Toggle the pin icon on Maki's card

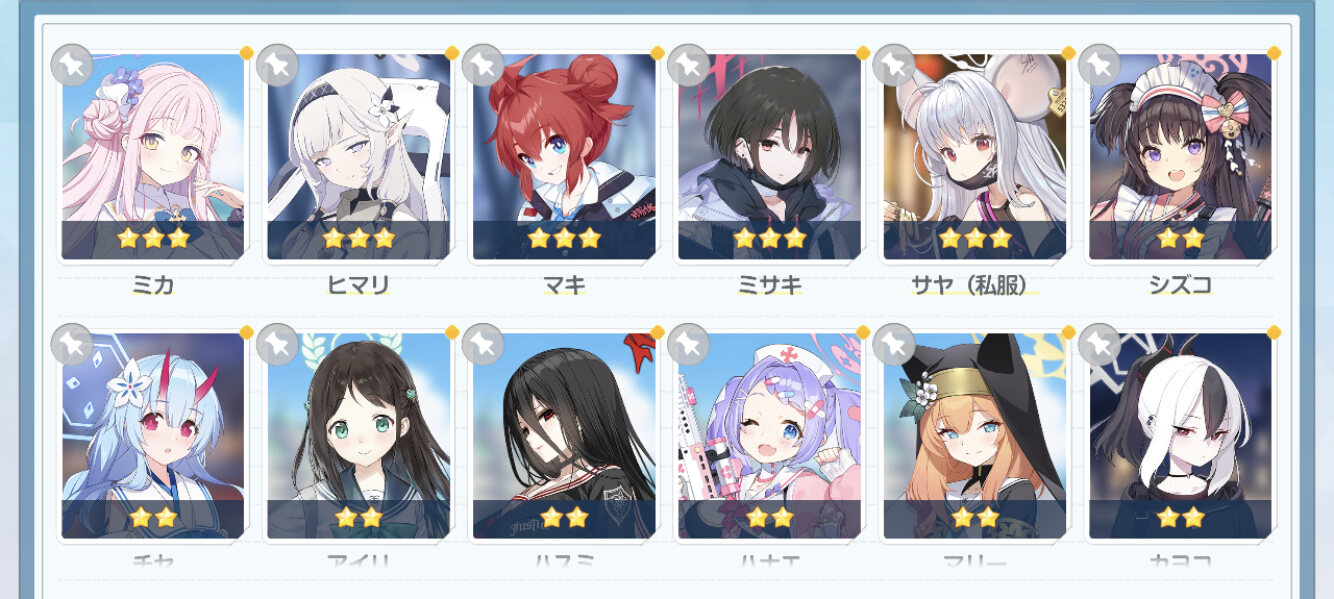[x=483, y=65]
